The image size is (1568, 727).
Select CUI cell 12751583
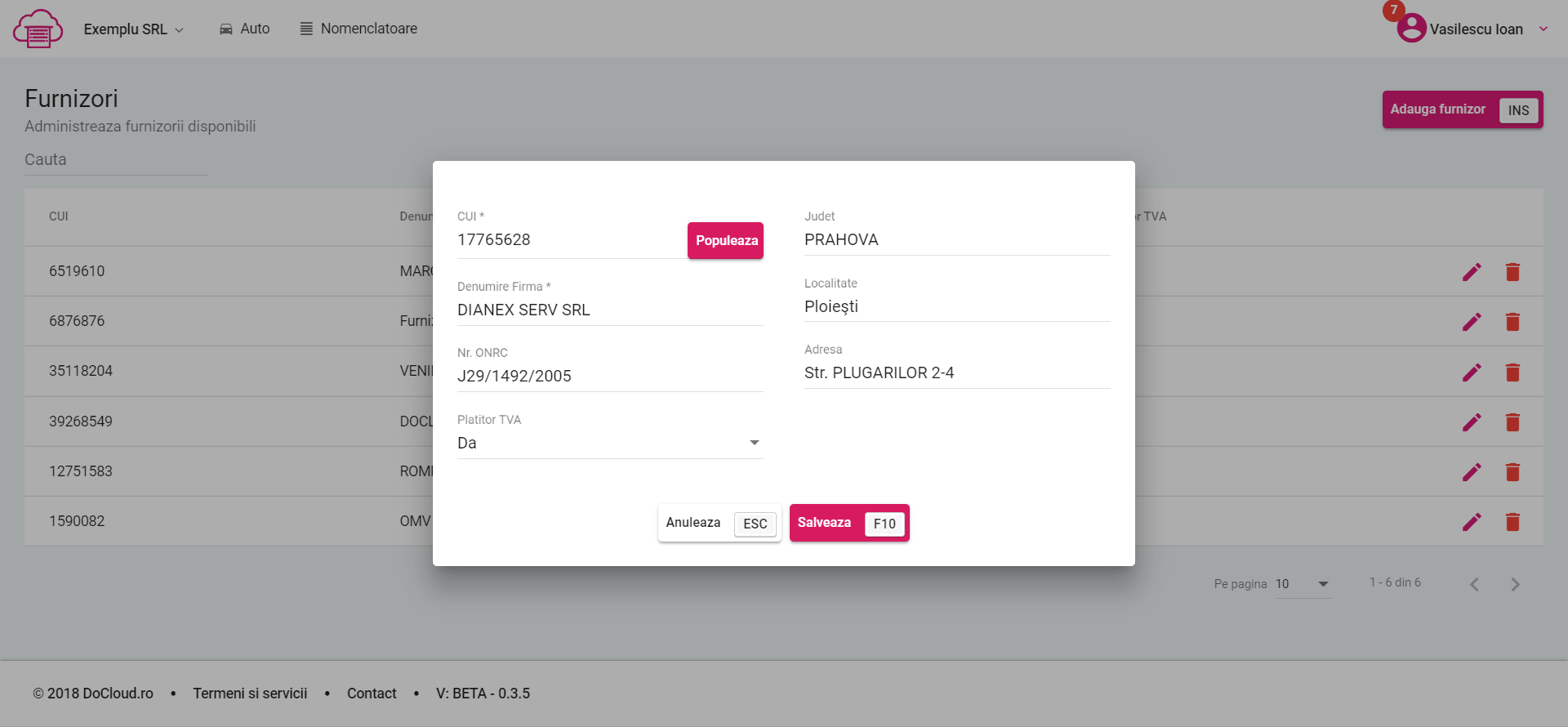pyautogui.click(x=81, y=471)
